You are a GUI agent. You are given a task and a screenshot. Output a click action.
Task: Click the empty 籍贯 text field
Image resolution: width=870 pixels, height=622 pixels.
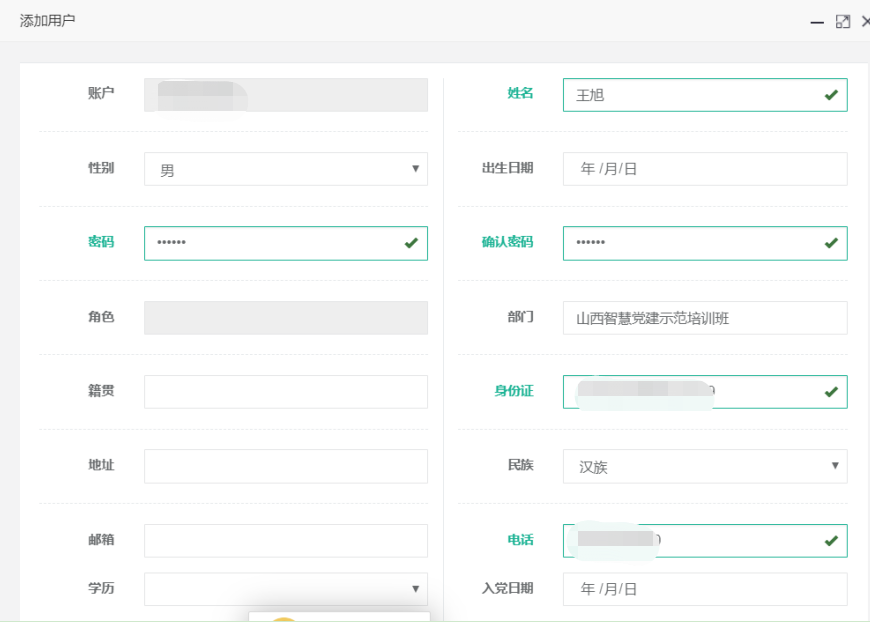[285, 392]
